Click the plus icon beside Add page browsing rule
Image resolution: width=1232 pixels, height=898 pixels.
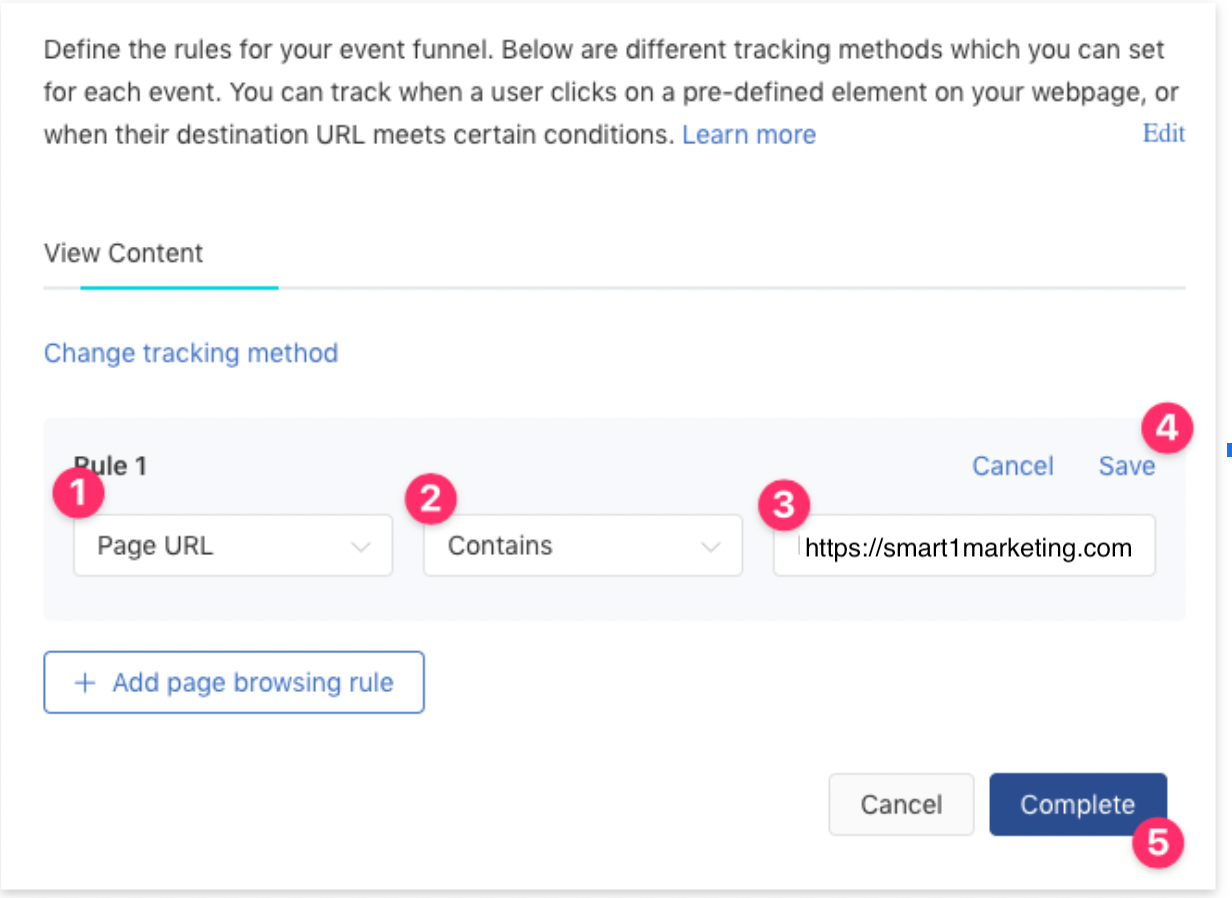coord(86,683)
